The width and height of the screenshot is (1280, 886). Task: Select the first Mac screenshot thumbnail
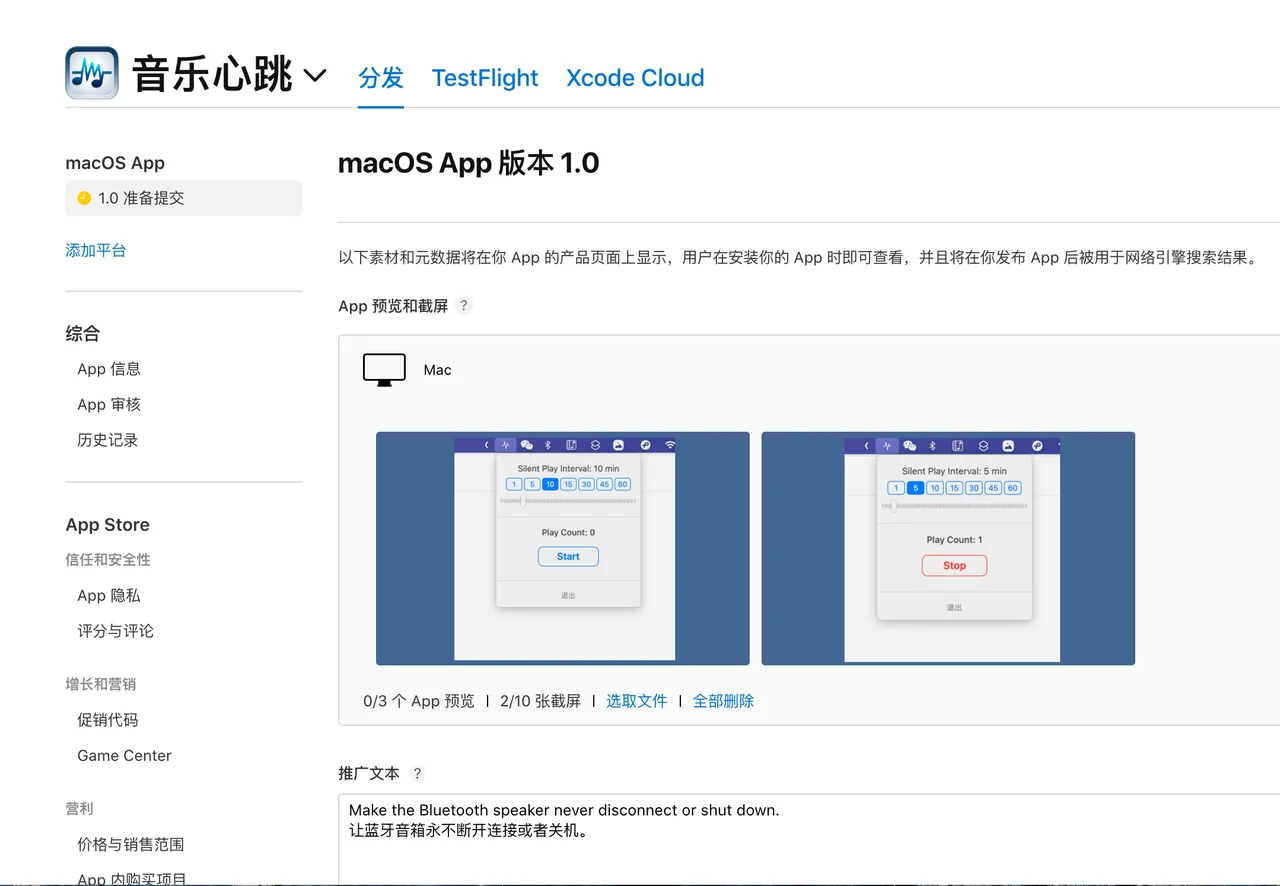[562, 548]
